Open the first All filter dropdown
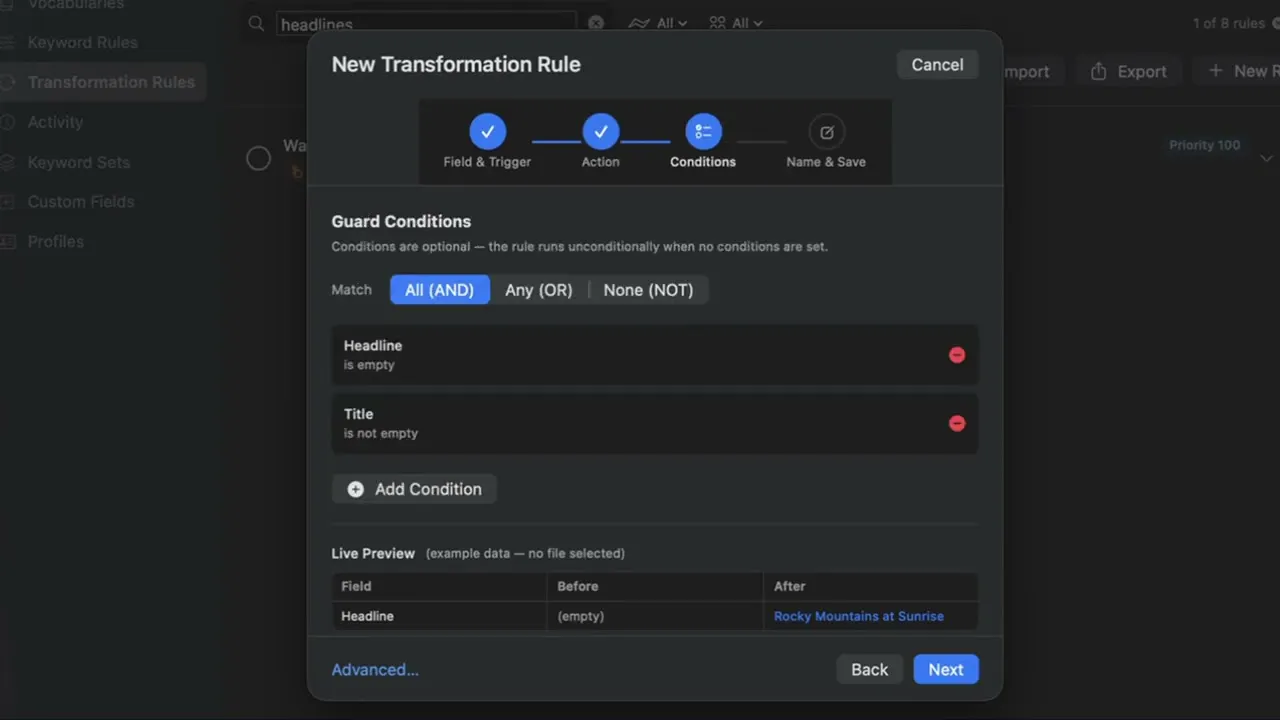The height and width of the screenshot is (720, 1280). click(x=658, y=23)
